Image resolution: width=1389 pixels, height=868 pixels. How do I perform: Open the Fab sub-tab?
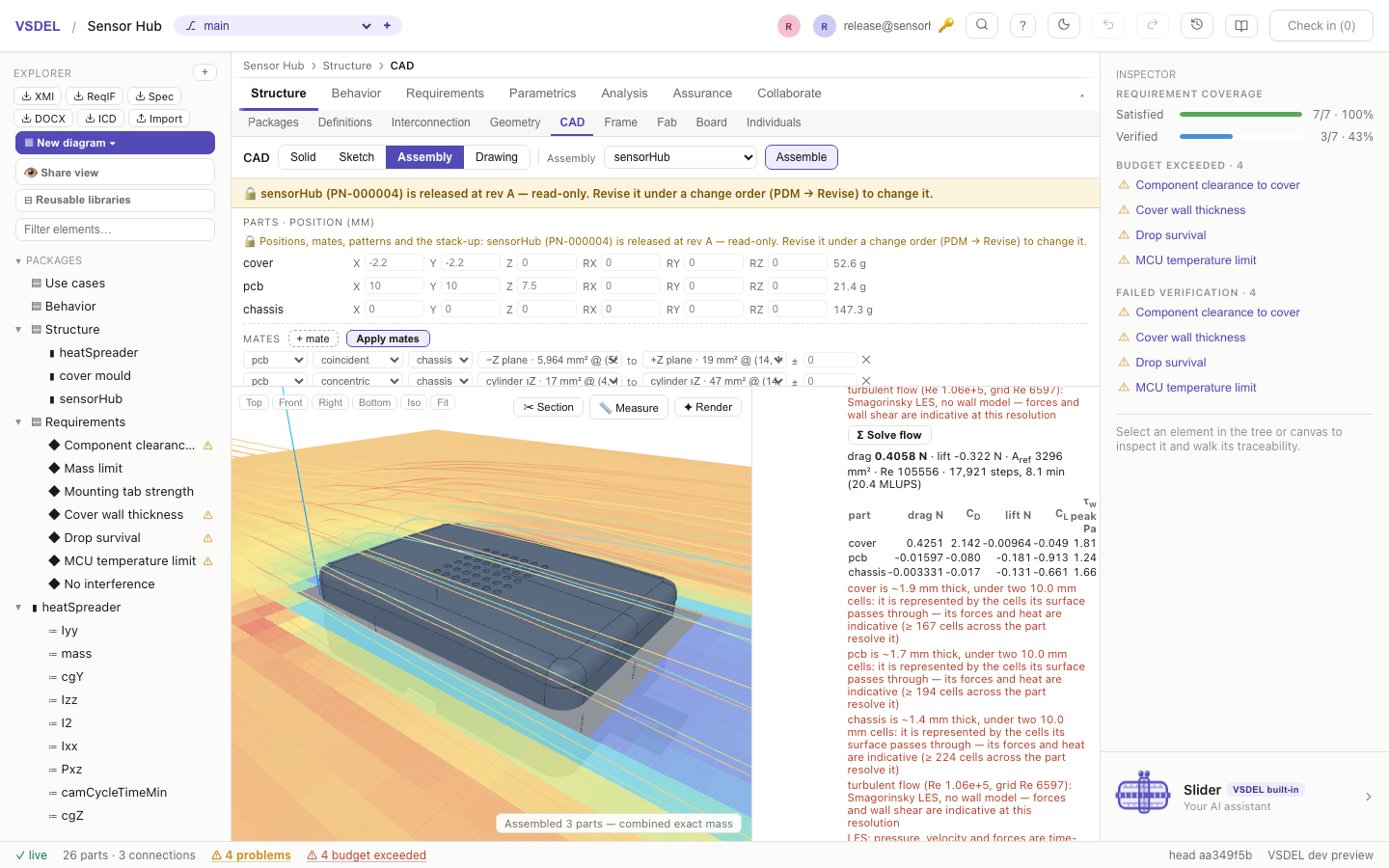[667, 122]
